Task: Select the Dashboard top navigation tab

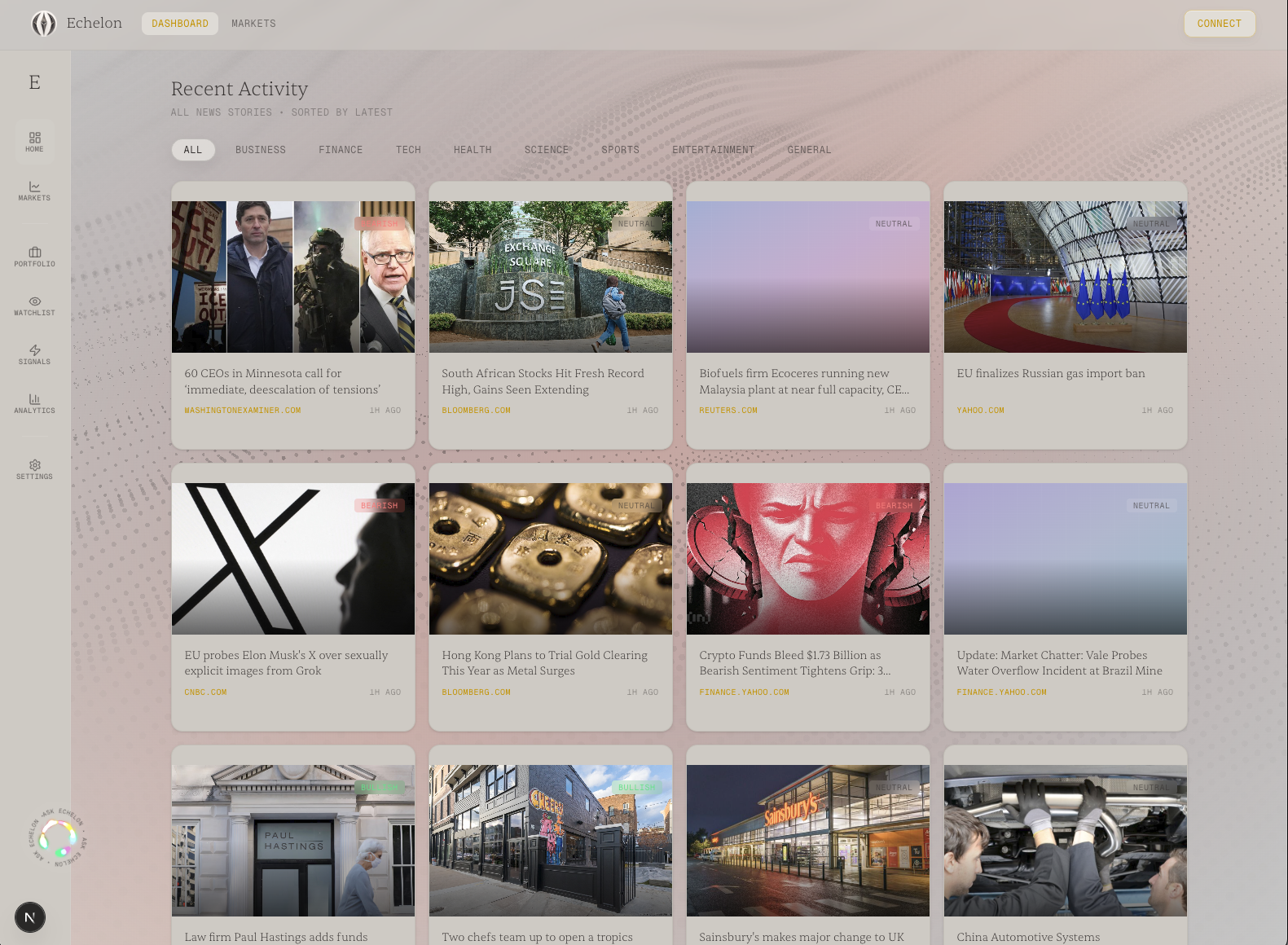Action: pos(180,24)
